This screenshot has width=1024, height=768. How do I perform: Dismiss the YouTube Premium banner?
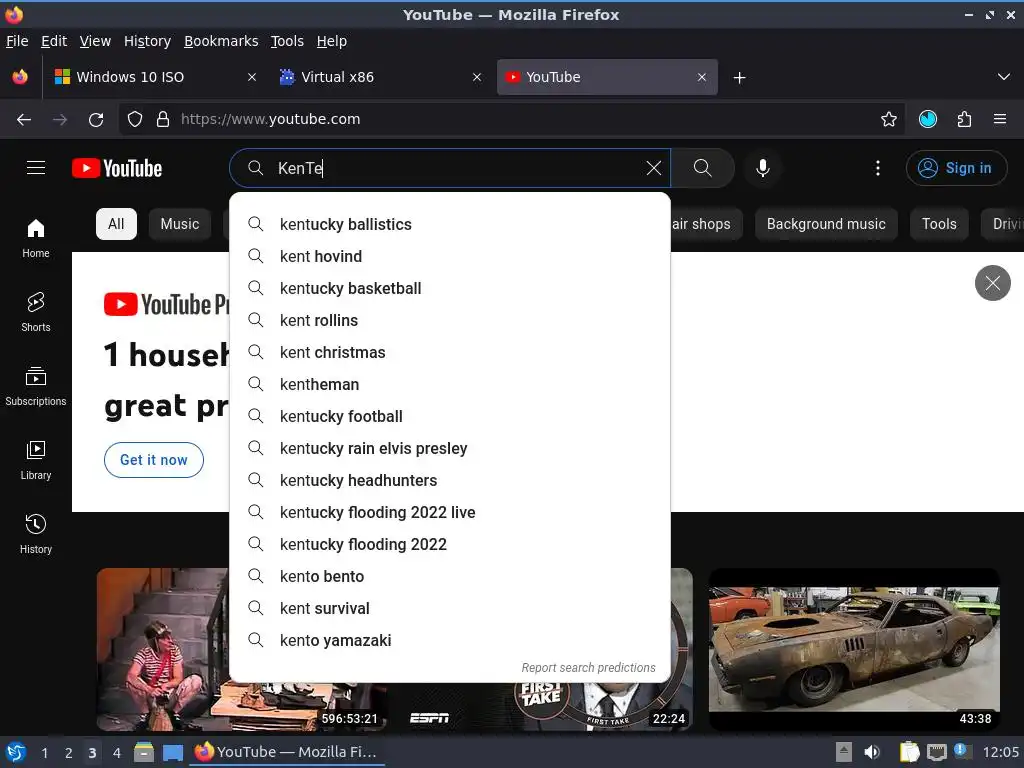[x=992, y=283]
